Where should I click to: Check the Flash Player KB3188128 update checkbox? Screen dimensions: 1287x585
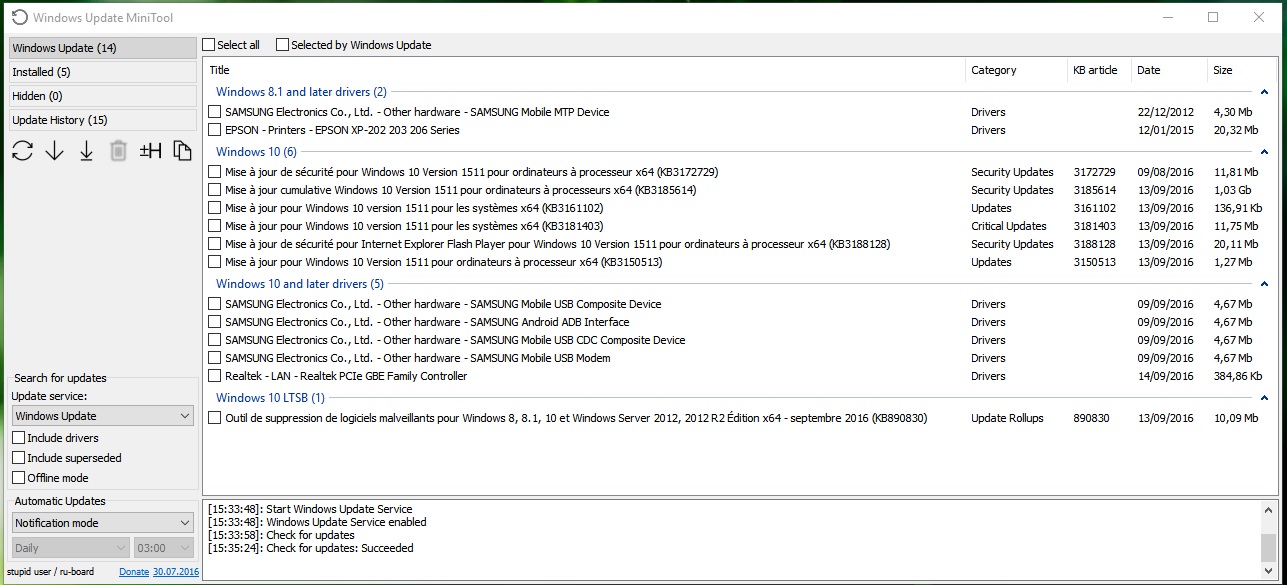pos(214,244)
